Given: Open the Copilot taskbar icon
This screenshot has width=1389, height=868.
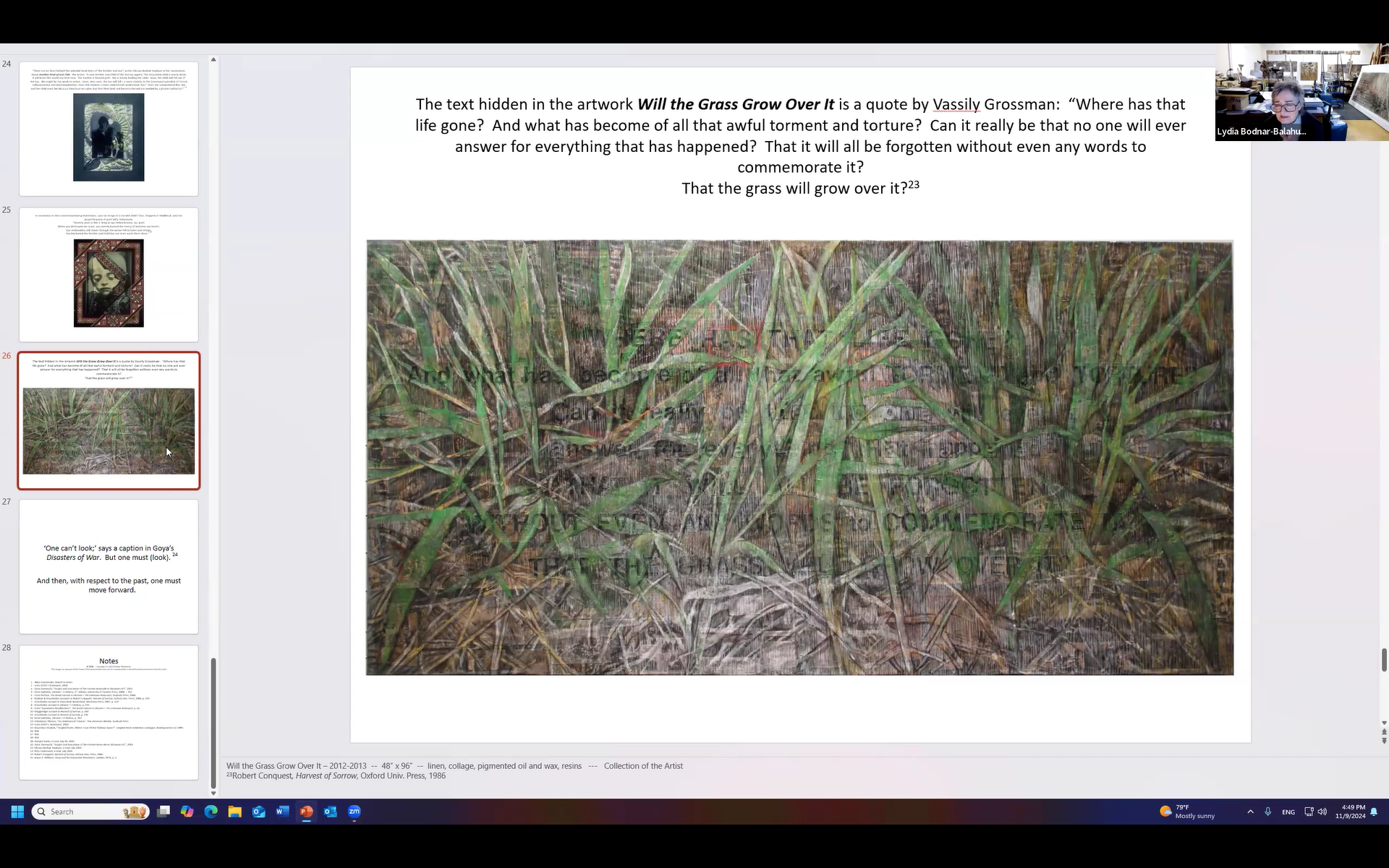Looking at the screenshot, I should click(187, 812).
